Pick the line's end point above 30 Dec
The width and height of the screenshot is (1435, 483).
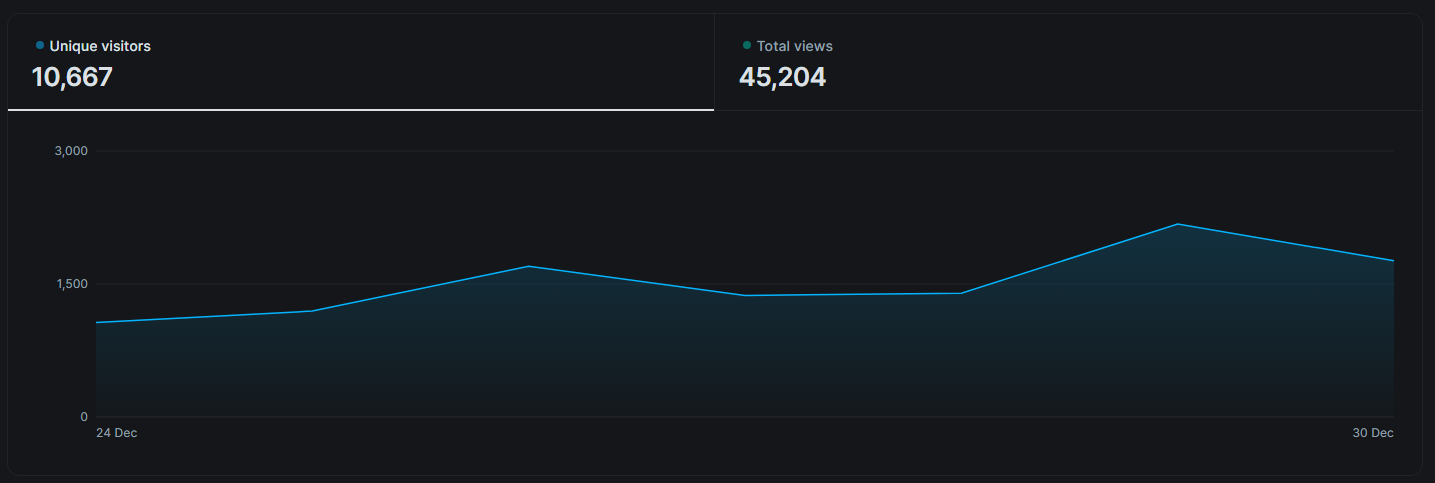(x=1392, y=261)
